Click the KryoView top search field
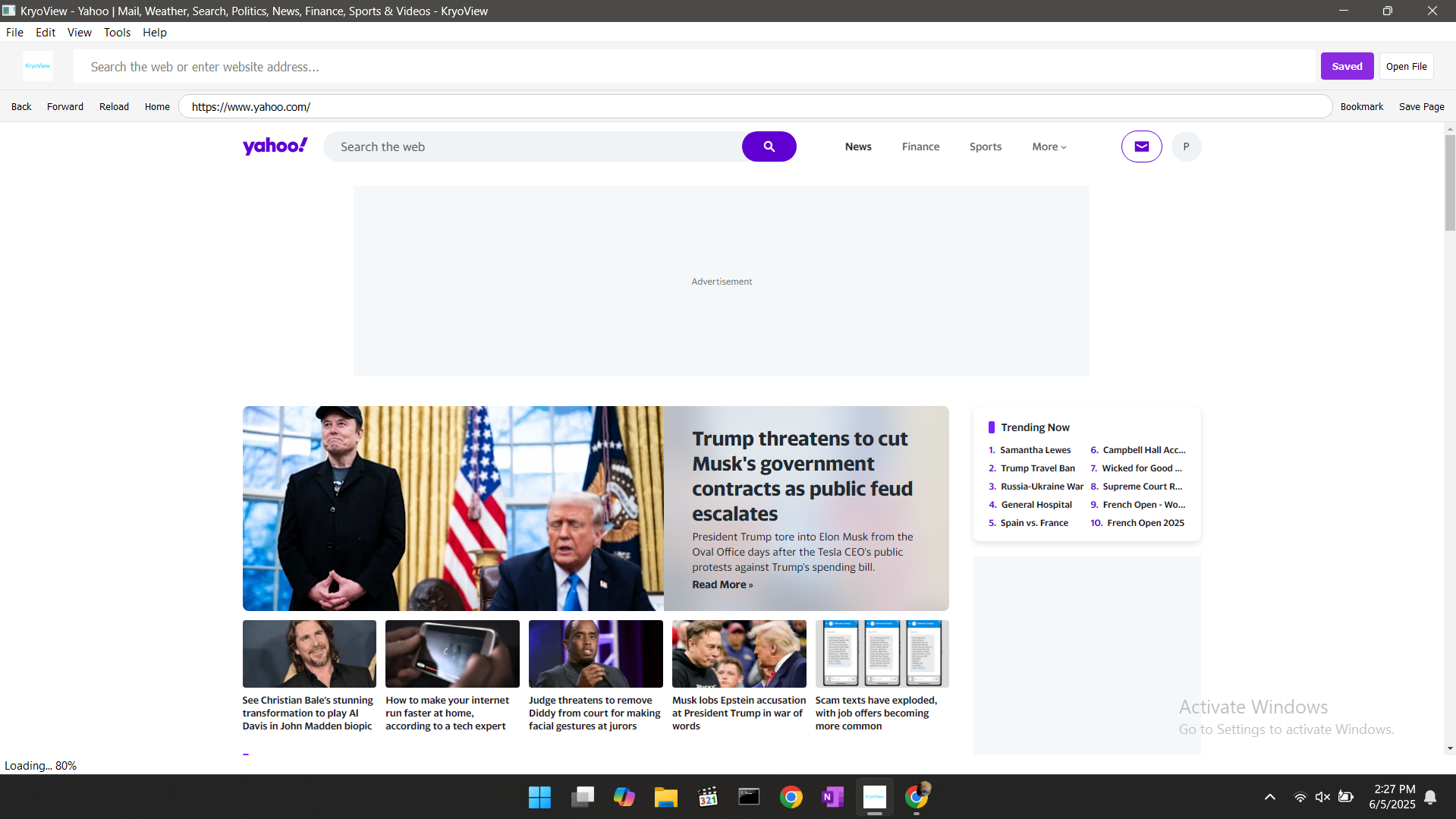The image size is (1456, 819). 694,67
